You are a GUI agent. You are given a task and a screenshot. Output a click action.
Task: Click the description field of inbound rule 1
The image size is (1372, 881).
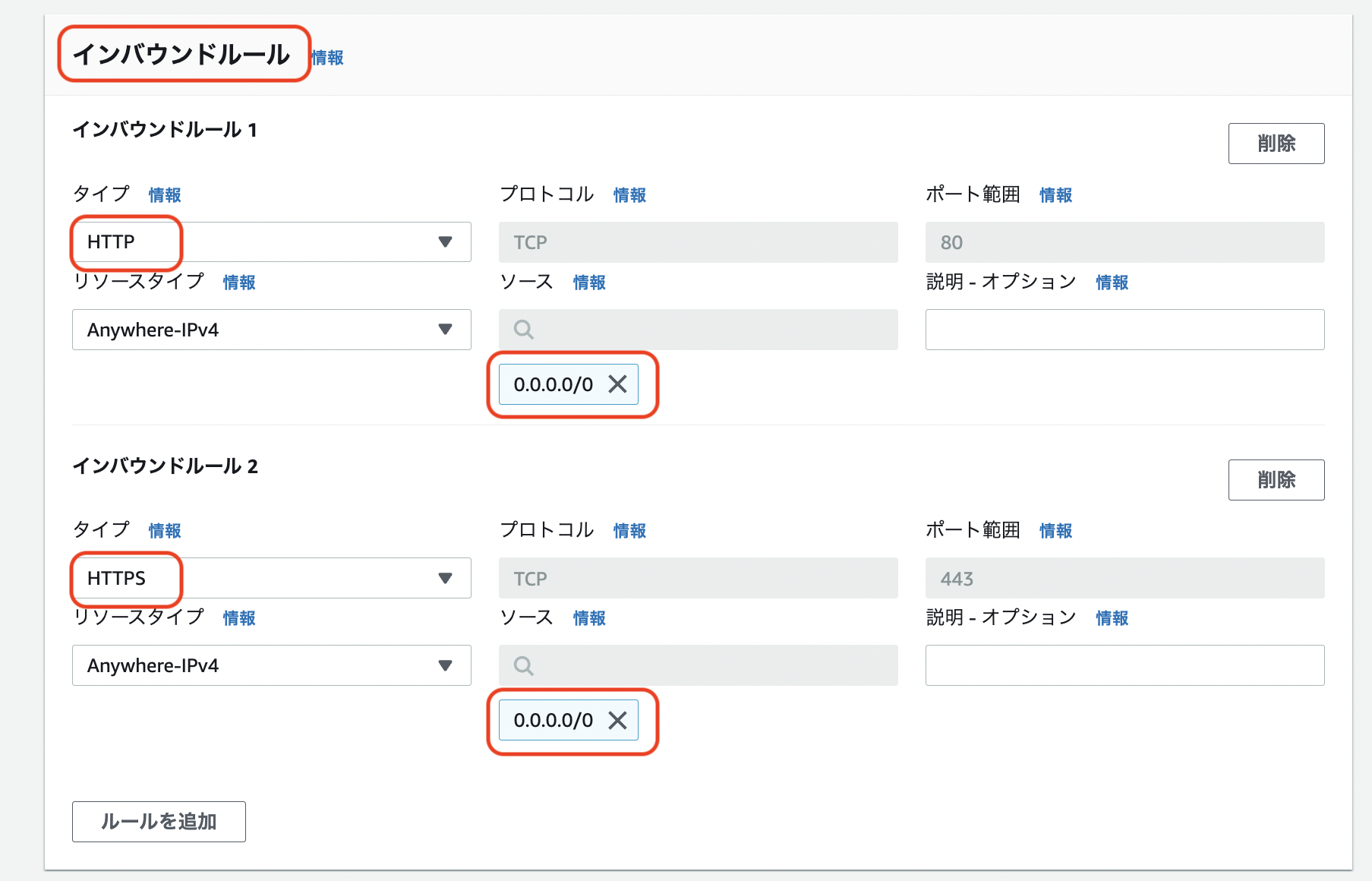[1124, 330]
